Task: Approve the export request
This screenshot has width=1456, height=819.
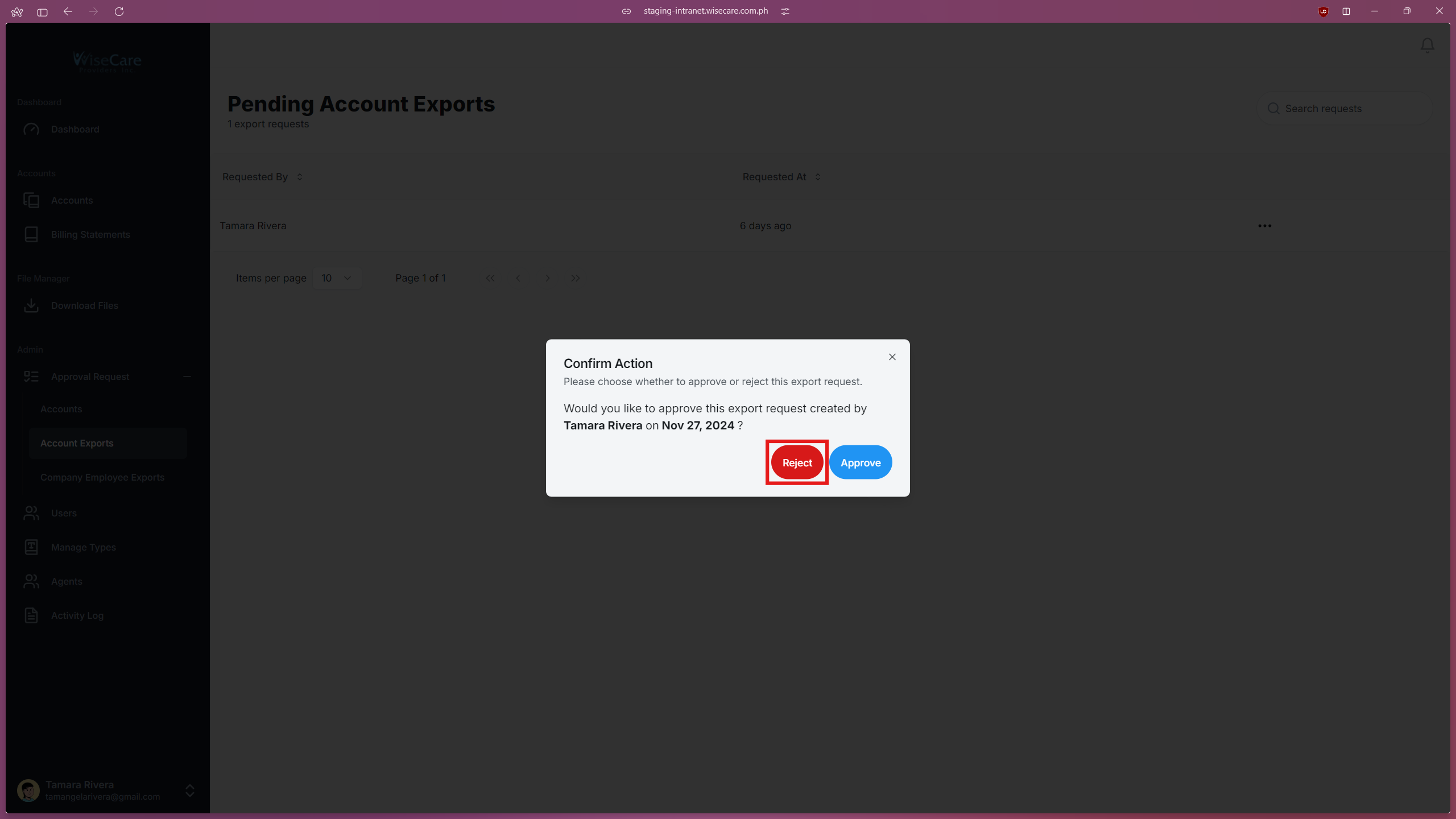Action: (x=861, y=462)
